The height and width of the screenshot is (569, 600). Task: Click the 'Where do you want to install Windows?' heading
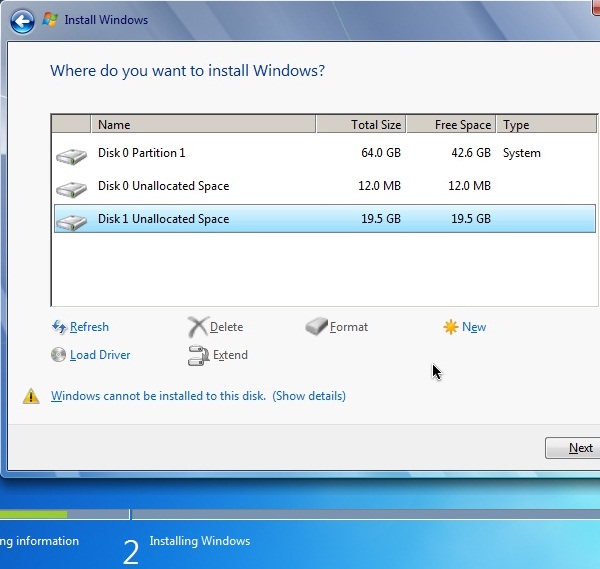coord(188,71)
